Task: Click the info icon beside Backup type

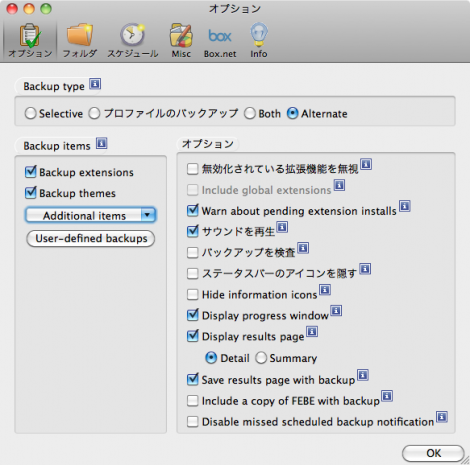Action: tap(95, 84)
